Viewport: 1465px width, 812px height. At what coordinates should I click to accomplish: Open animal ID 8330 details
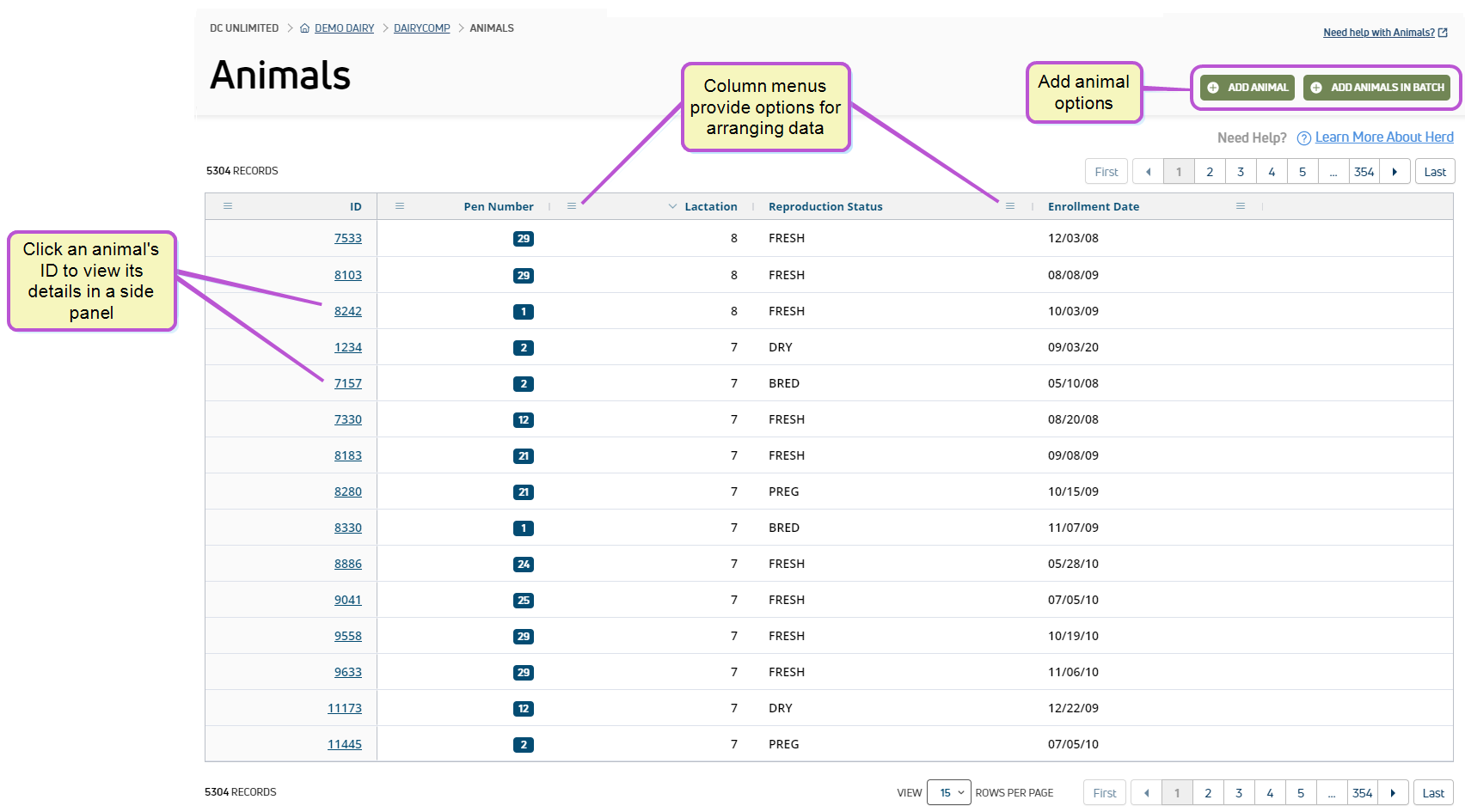(348, 528)
